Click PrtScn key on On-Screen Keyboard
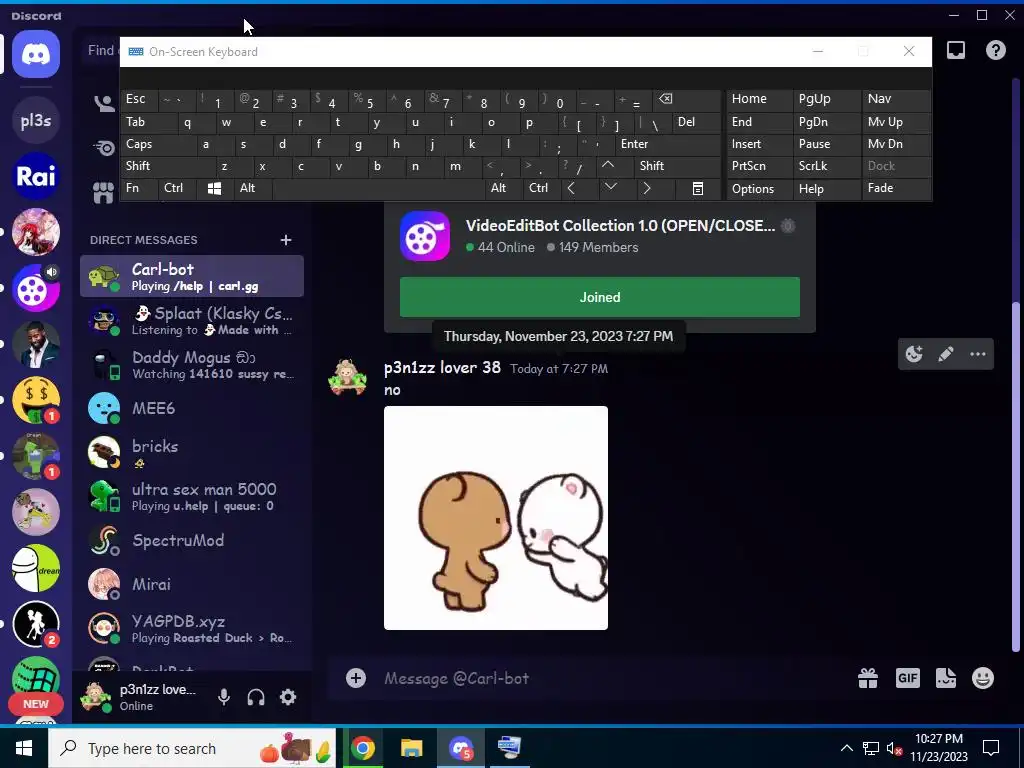Viewport: 1024px width, 768px height. (760, 166)
